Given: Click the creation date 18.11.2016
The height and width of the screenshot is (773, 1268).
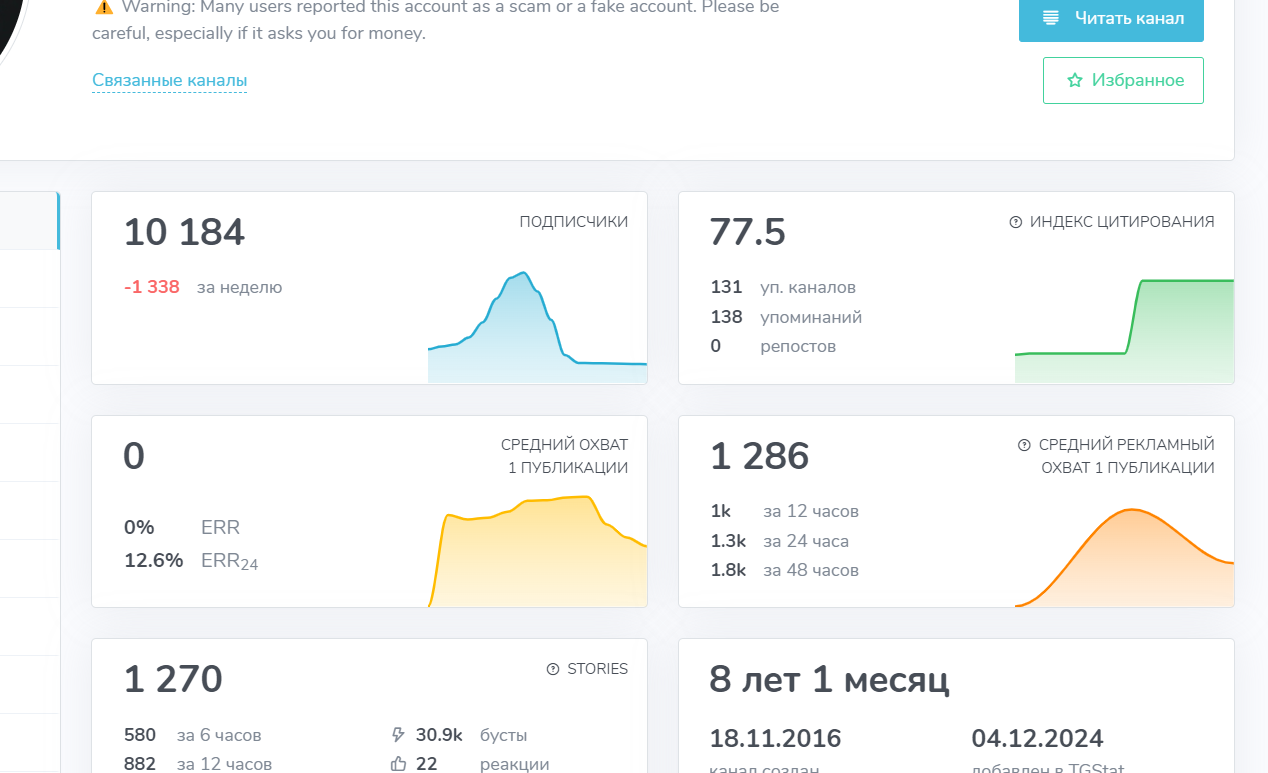Looking at the screenshot, I should point(776,739).
